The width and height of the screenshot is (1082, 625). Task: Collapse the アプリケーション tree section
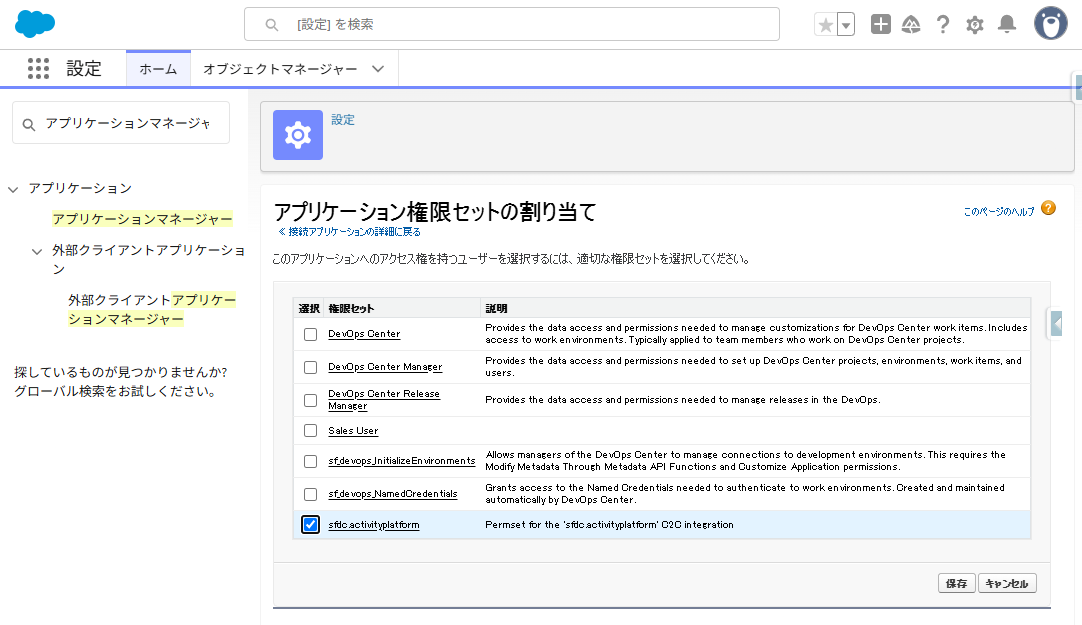tap(13, 189)
